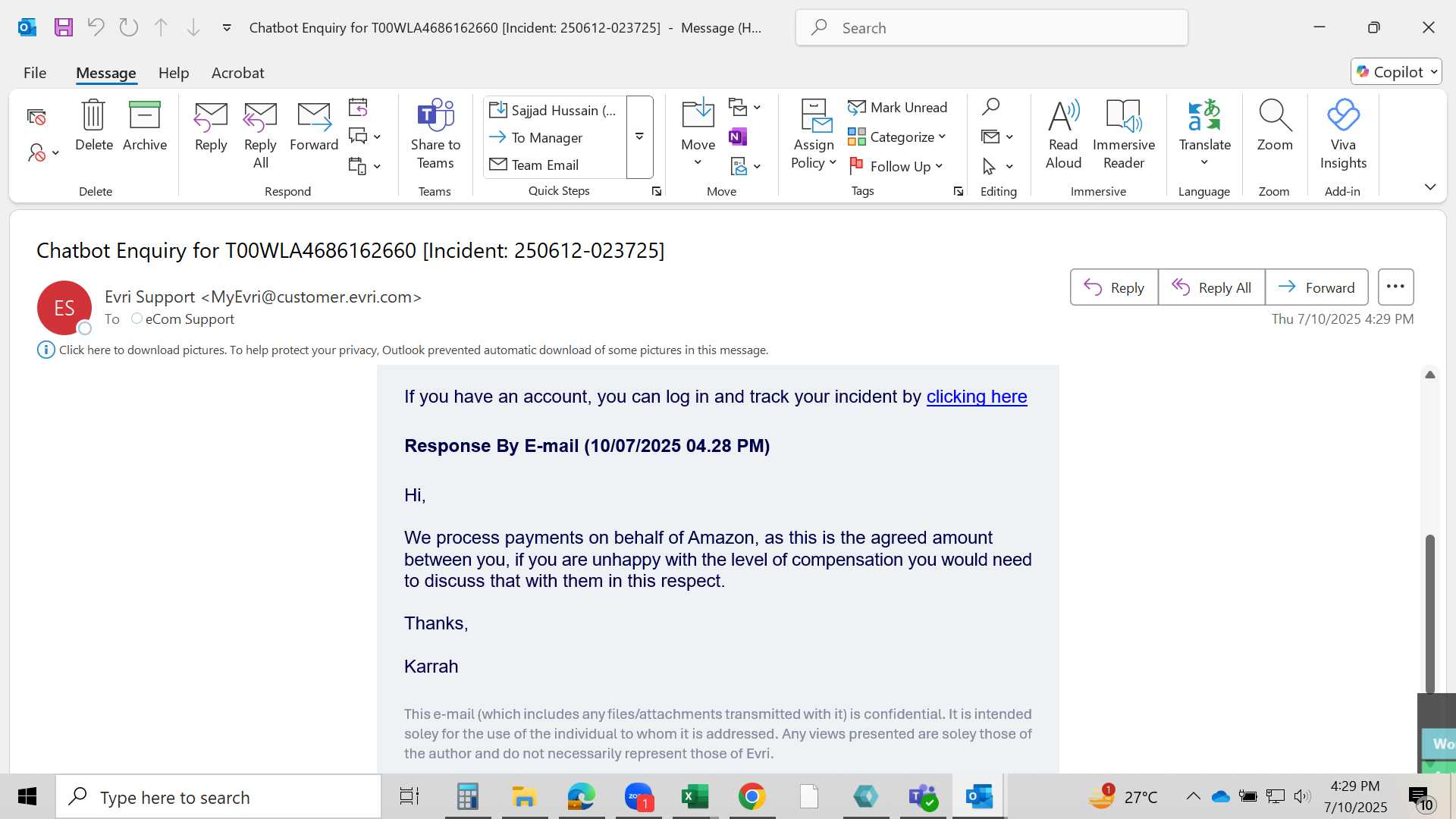
Task: Open Immersive Reader
Action: [1124, 135]
